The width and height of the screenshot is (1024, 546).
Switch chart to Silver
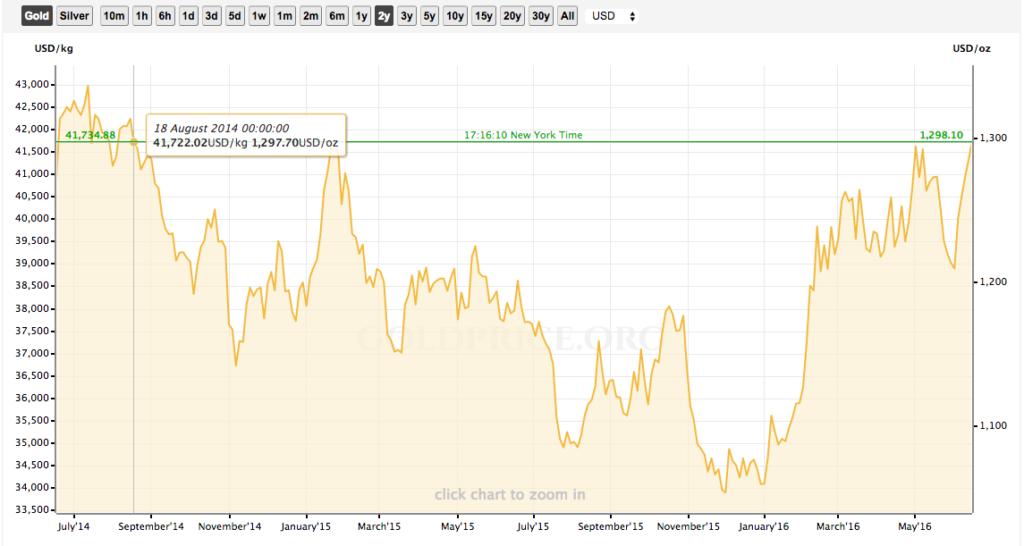[x=74, y=16]
